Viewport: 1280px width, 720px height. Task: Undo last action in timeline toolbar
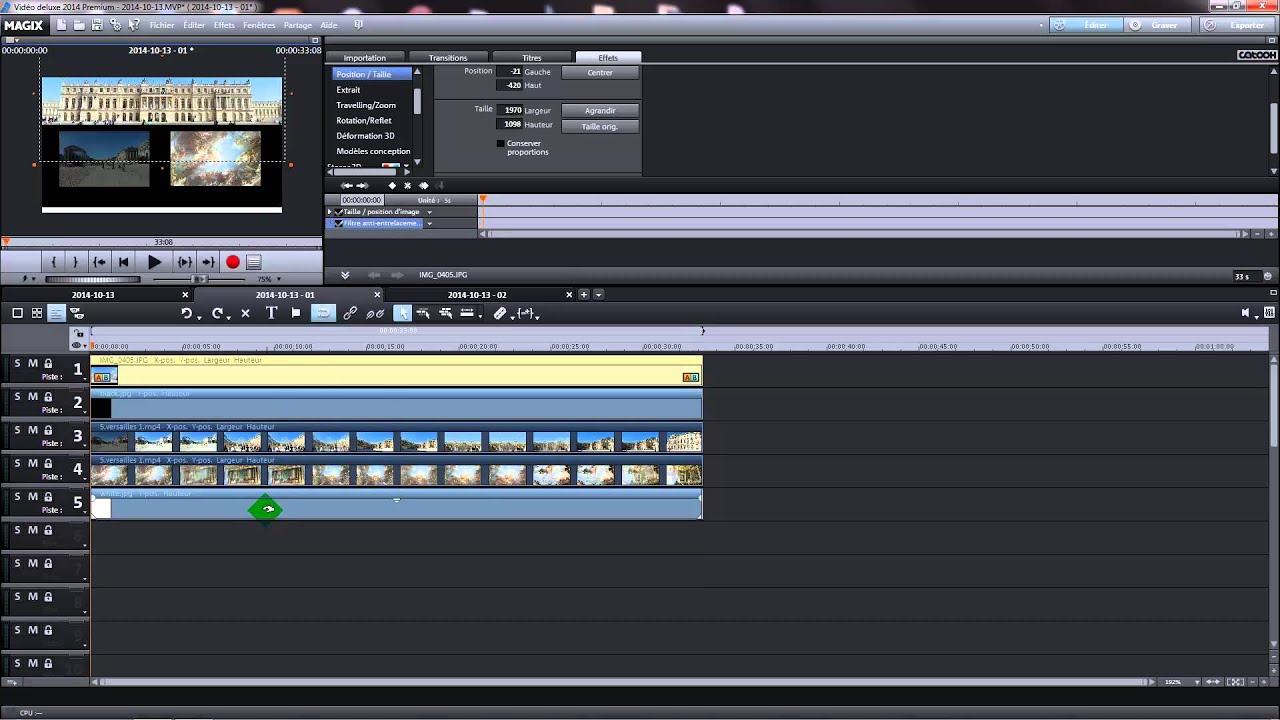186,313
